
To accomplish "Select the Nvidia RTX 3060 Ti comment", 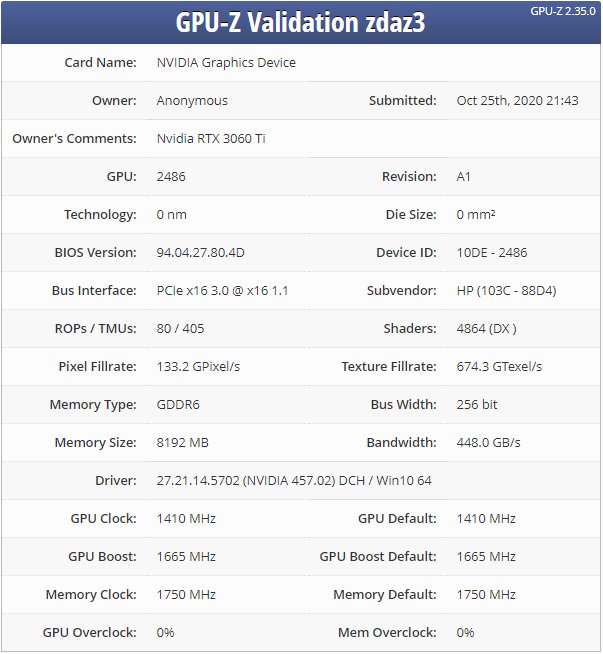I will 211,139.
